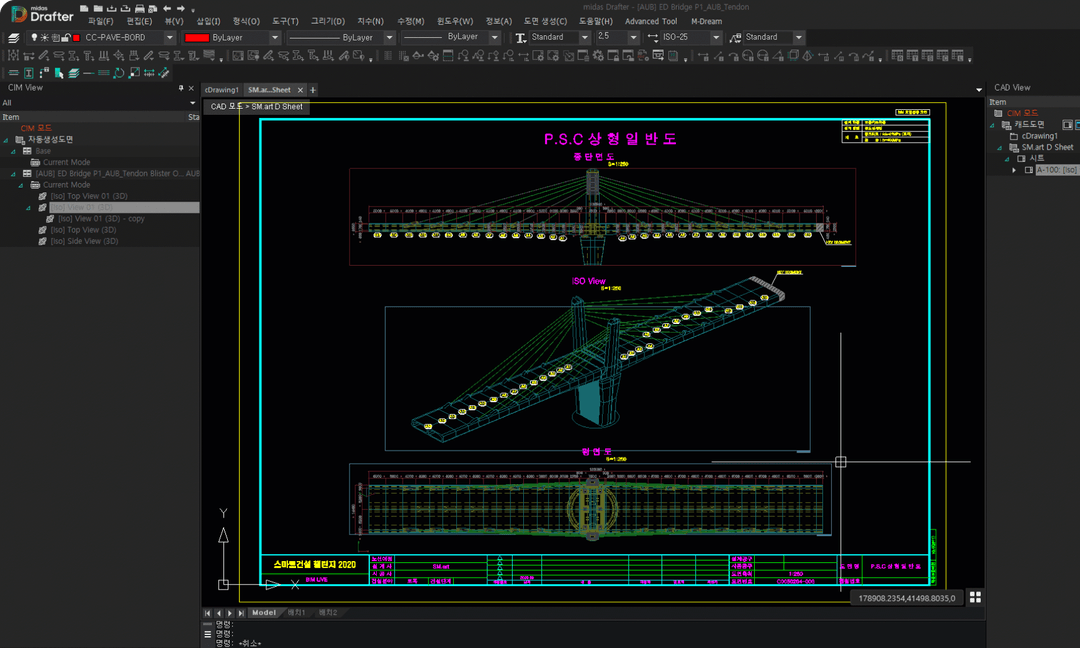Open the 파일(F) menu

101,21
